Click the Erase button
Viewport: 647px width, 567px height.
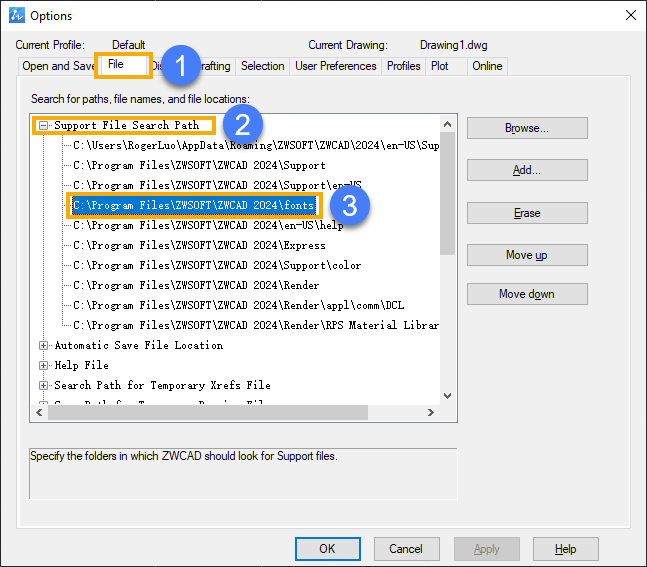pyautogui.click(x=527, y=213)
